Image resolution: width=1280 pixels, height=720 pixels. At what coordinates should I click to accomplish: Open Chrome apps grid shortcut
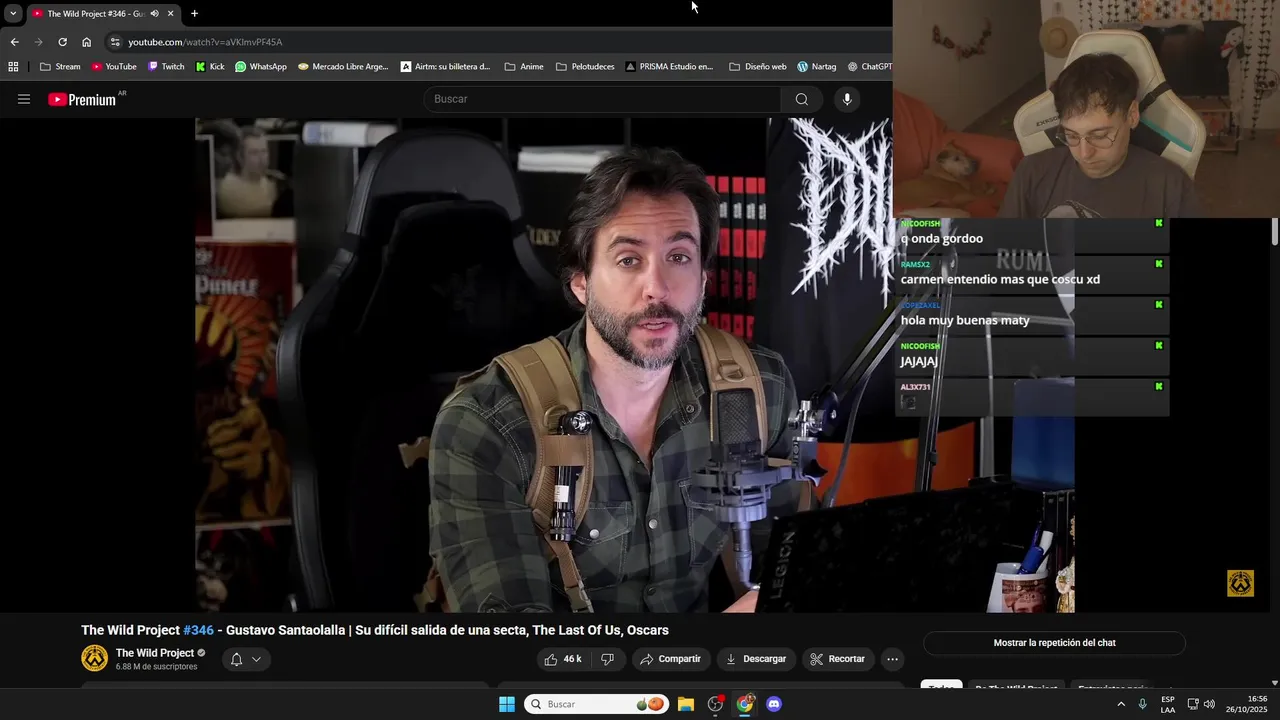click(13, 67)
